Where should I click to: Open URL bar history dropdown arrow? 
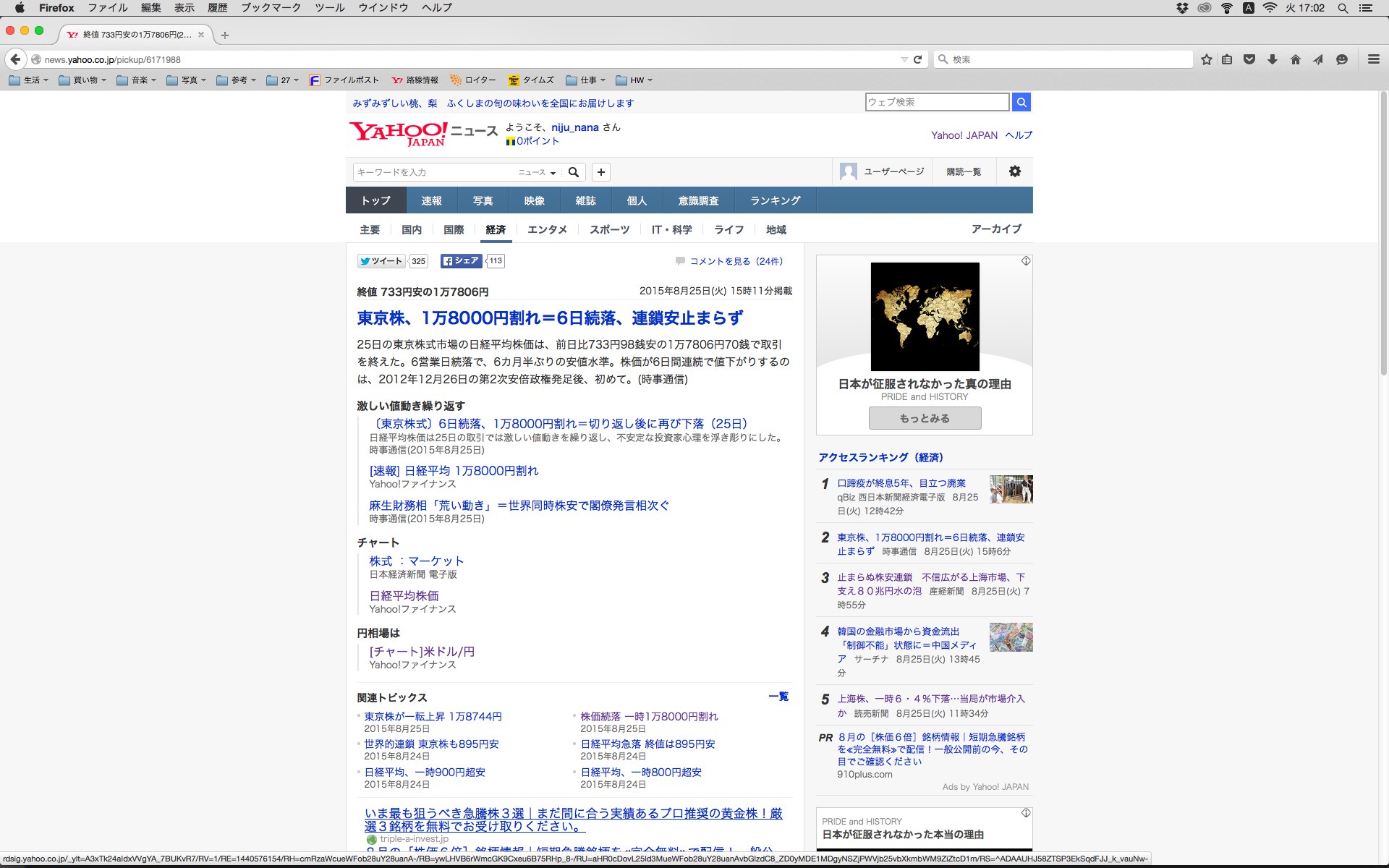tap(904, 59)
